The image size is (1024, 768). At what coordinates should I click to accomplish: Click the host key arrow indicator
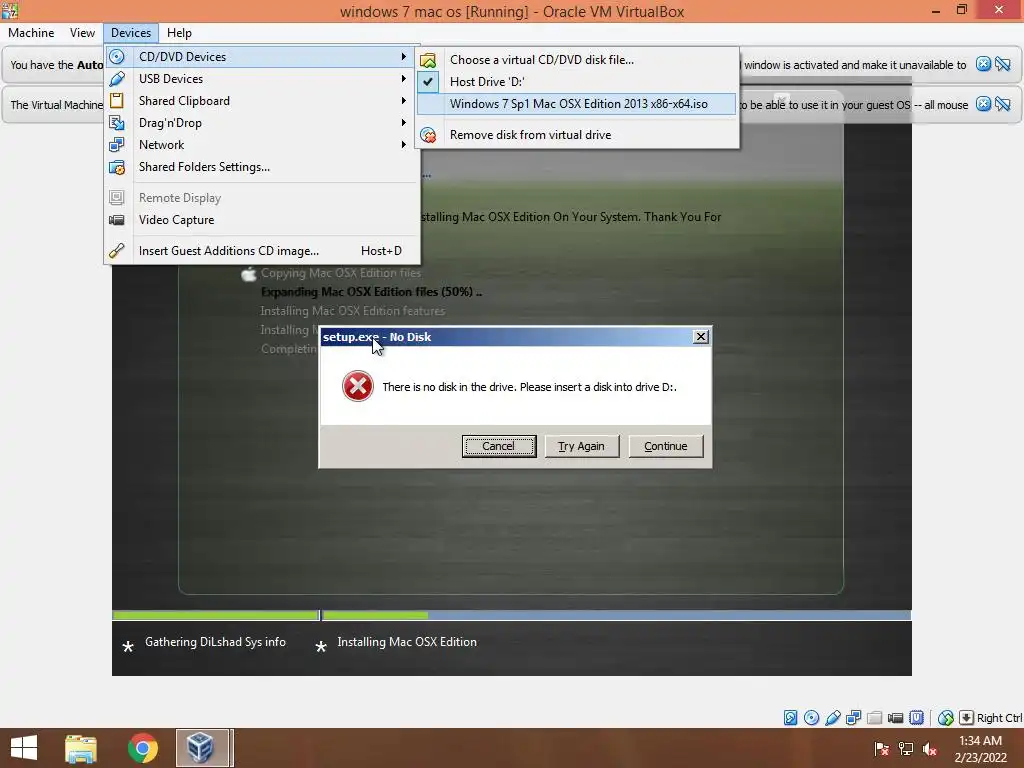tap(967, 718)
